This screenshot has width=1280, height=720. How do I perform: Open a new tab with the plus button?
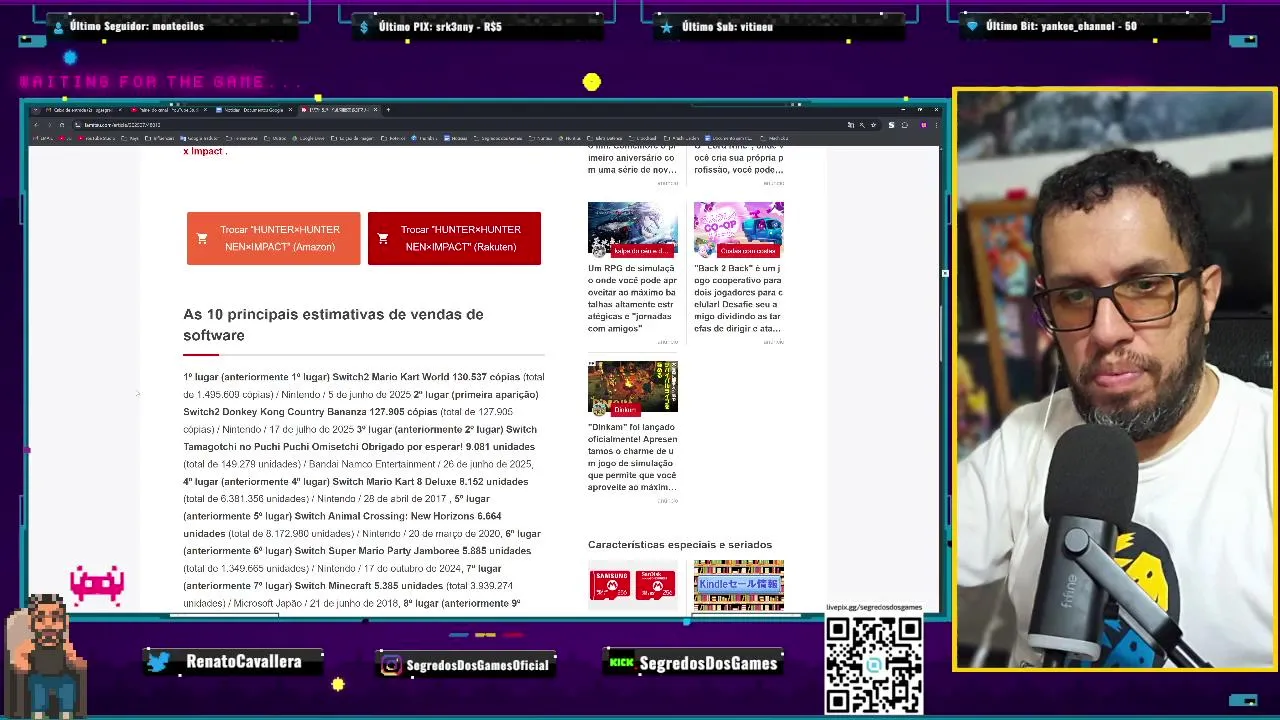[x=387, y=110]
